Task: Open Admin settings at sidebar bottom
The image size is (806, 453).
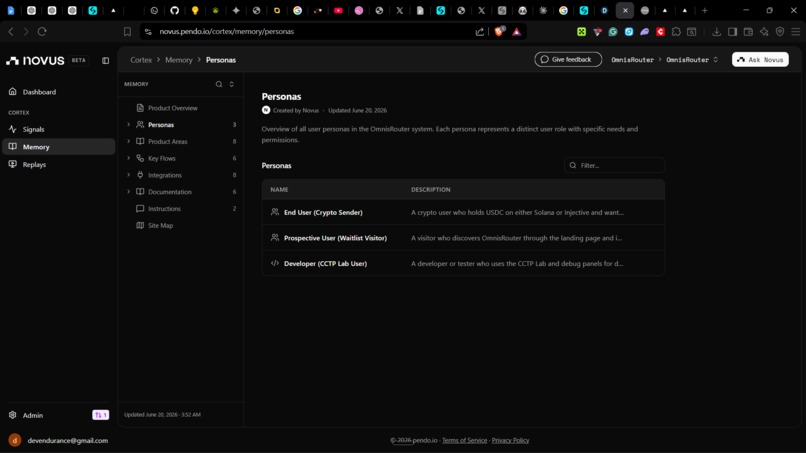Action: click(x=33, y=415)
